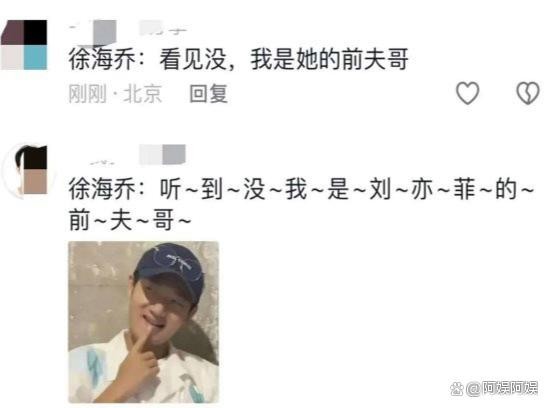This screenshot has height=408, width=549.
Task: Open the second commenter's round avatar
Action: click(x=25, y=170)
